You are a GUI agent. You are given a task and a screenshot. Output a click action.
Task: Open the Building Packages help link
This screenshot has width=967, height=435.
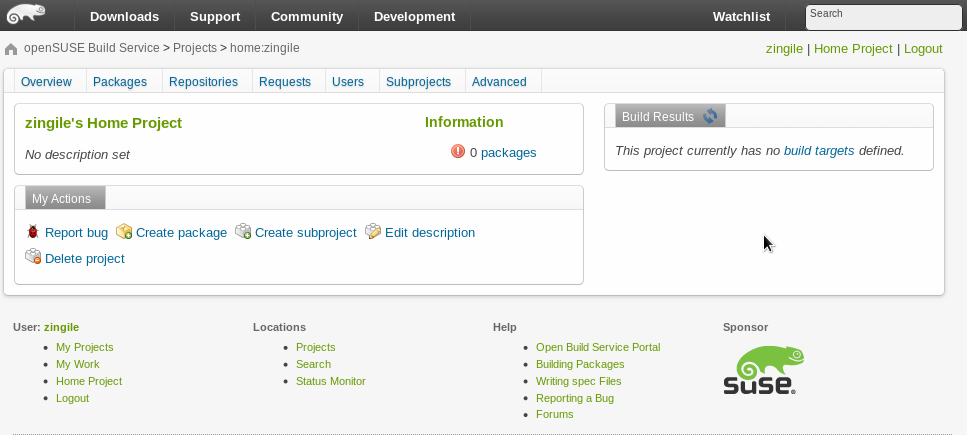[580, 364]
